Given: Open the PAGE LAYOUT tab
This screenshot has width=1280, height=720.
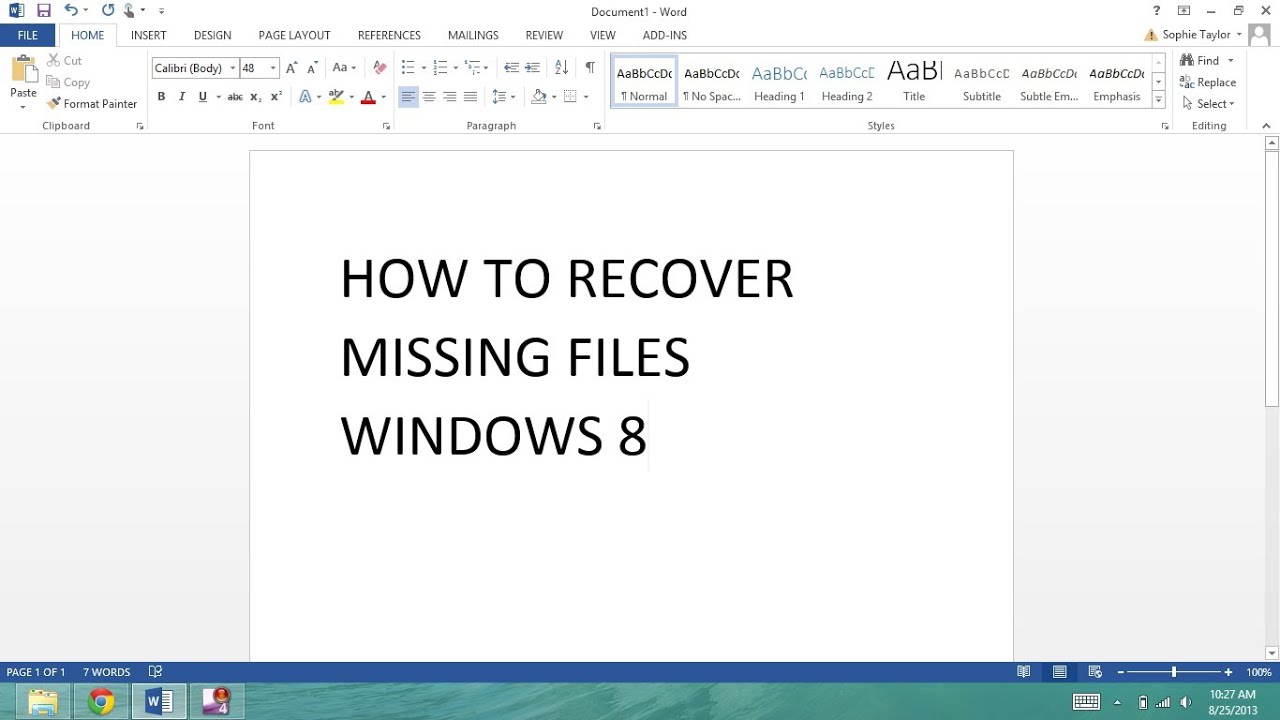Looking at the screenshot, I should 295,35.
